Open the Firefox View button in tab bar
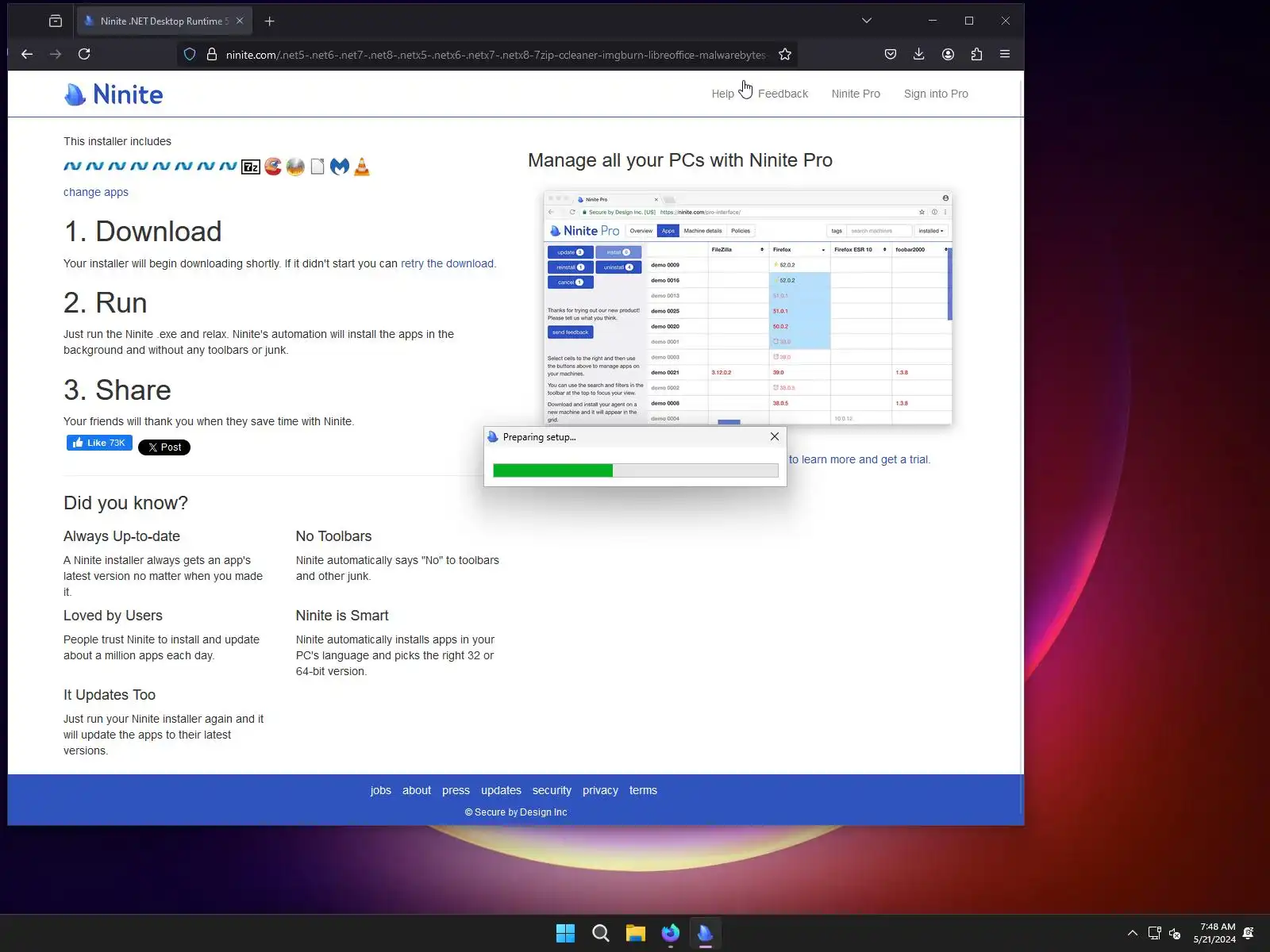 click(56, 21)
